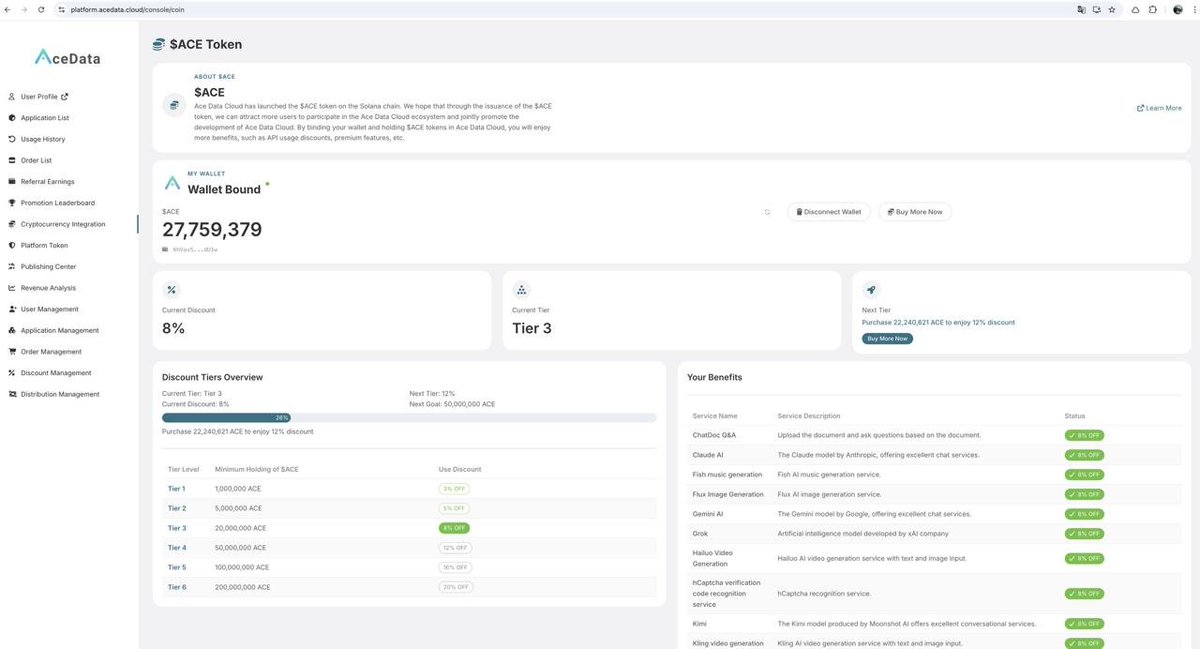Click the Service Description column header
Screen dimensions: 1200x649
pos(809,416)
